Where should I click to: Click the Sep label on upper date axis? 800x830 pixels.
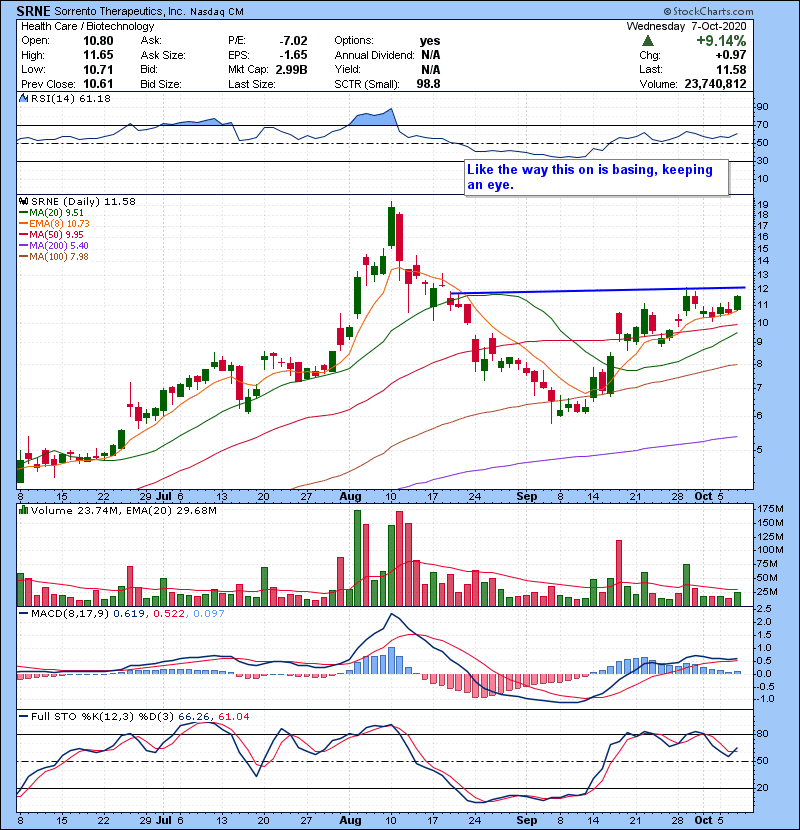tap(526, 497)
